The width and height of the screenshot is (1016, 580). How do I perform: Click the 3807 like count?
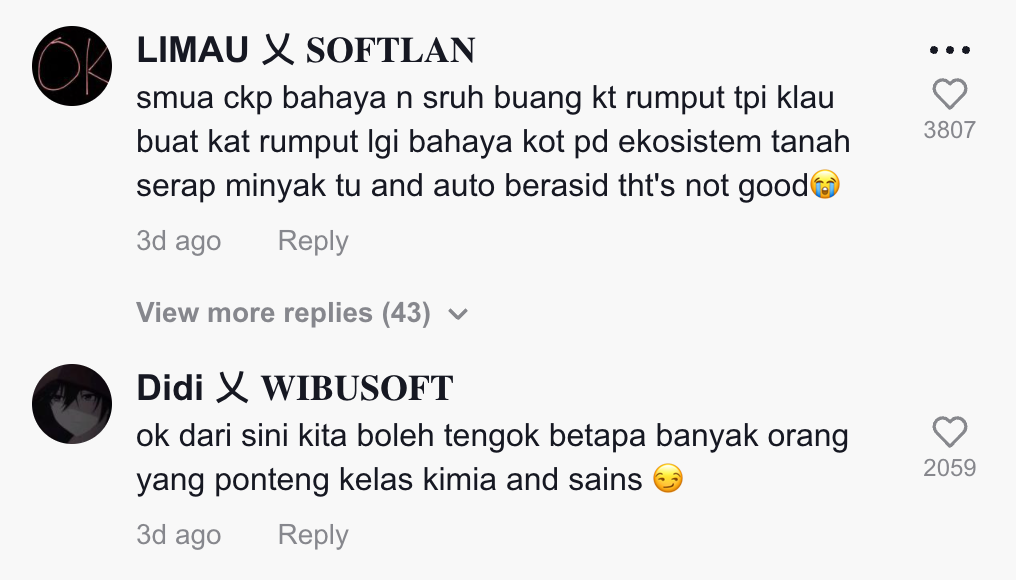(x=949, y=130)
